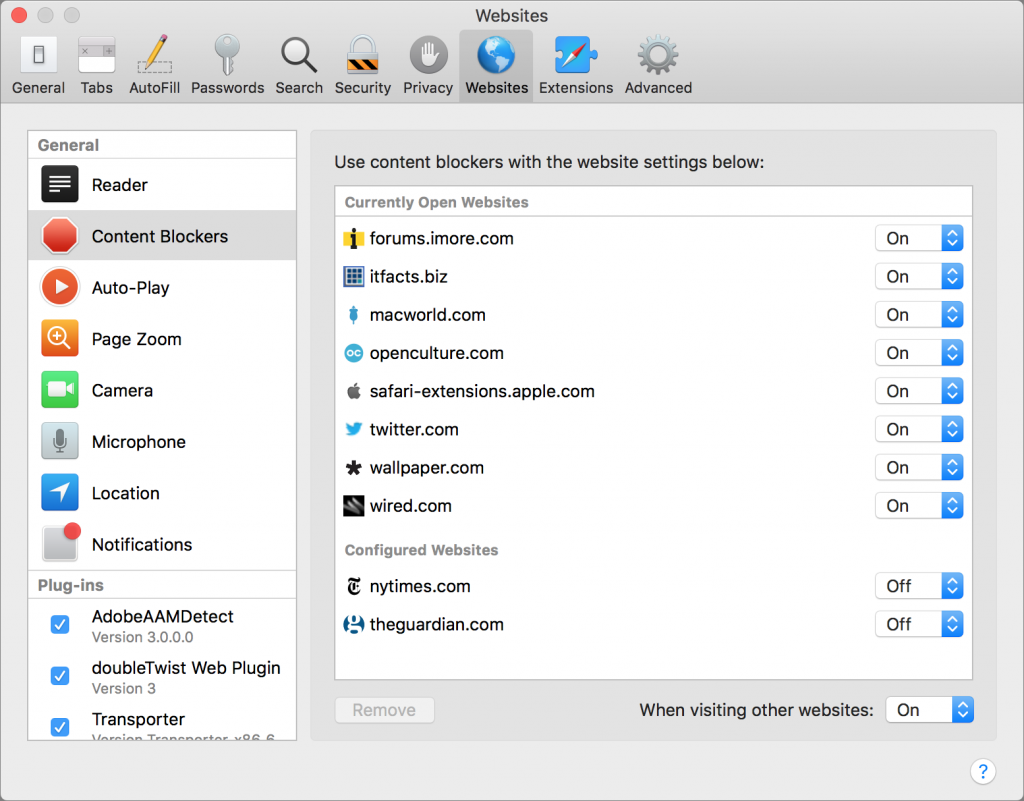1024x801 pixels.
Task: Toggle the AdobeAAMDetect plug-in checkbox
Action: tap(60, 625)
